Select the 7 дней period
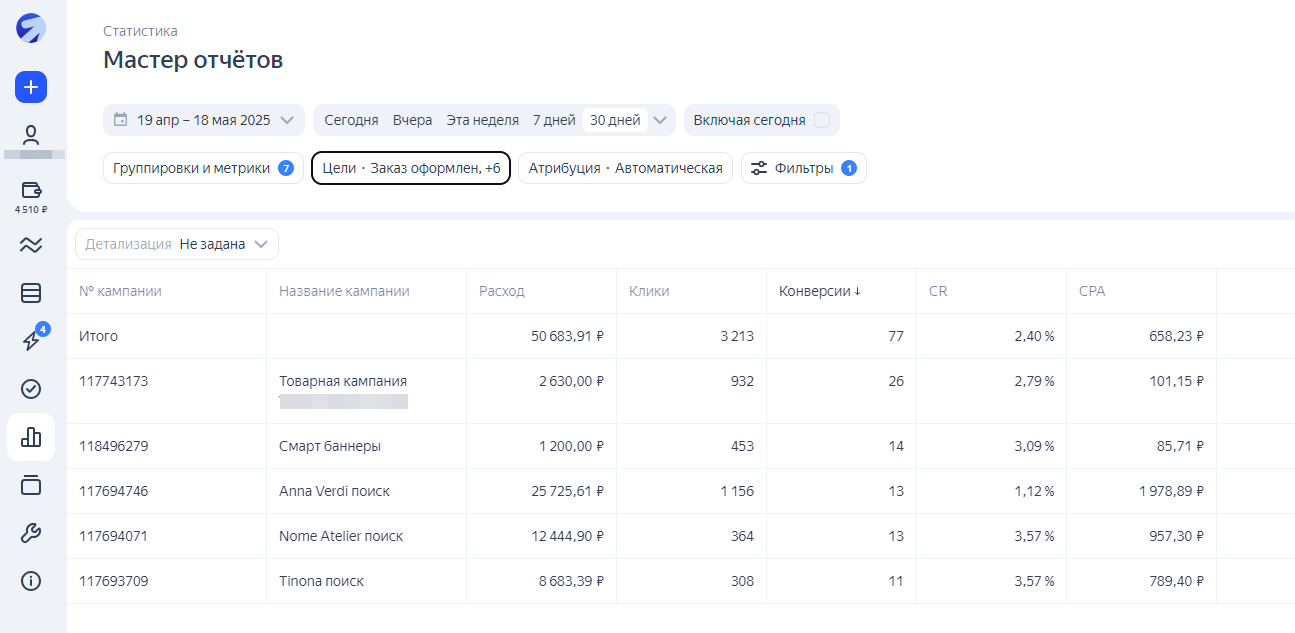Image resolution: width=1295 pixels, height=633 pixels. click(x=554, y=120)
